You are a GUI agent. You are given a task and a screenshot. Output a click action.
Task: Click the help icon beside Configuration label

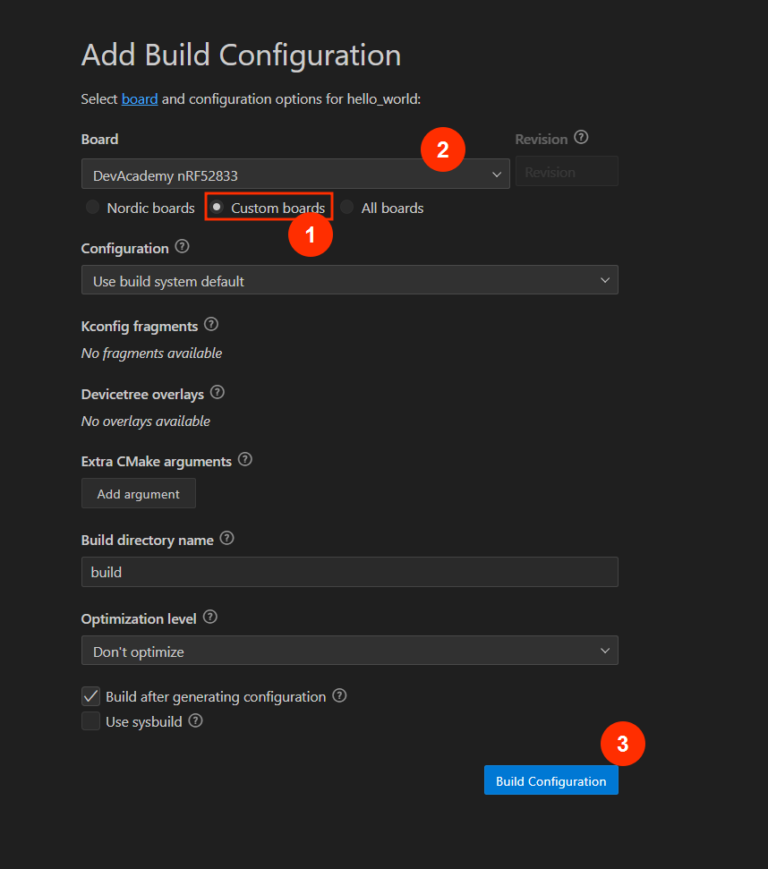pyautogui.click(x=182, y=247)
